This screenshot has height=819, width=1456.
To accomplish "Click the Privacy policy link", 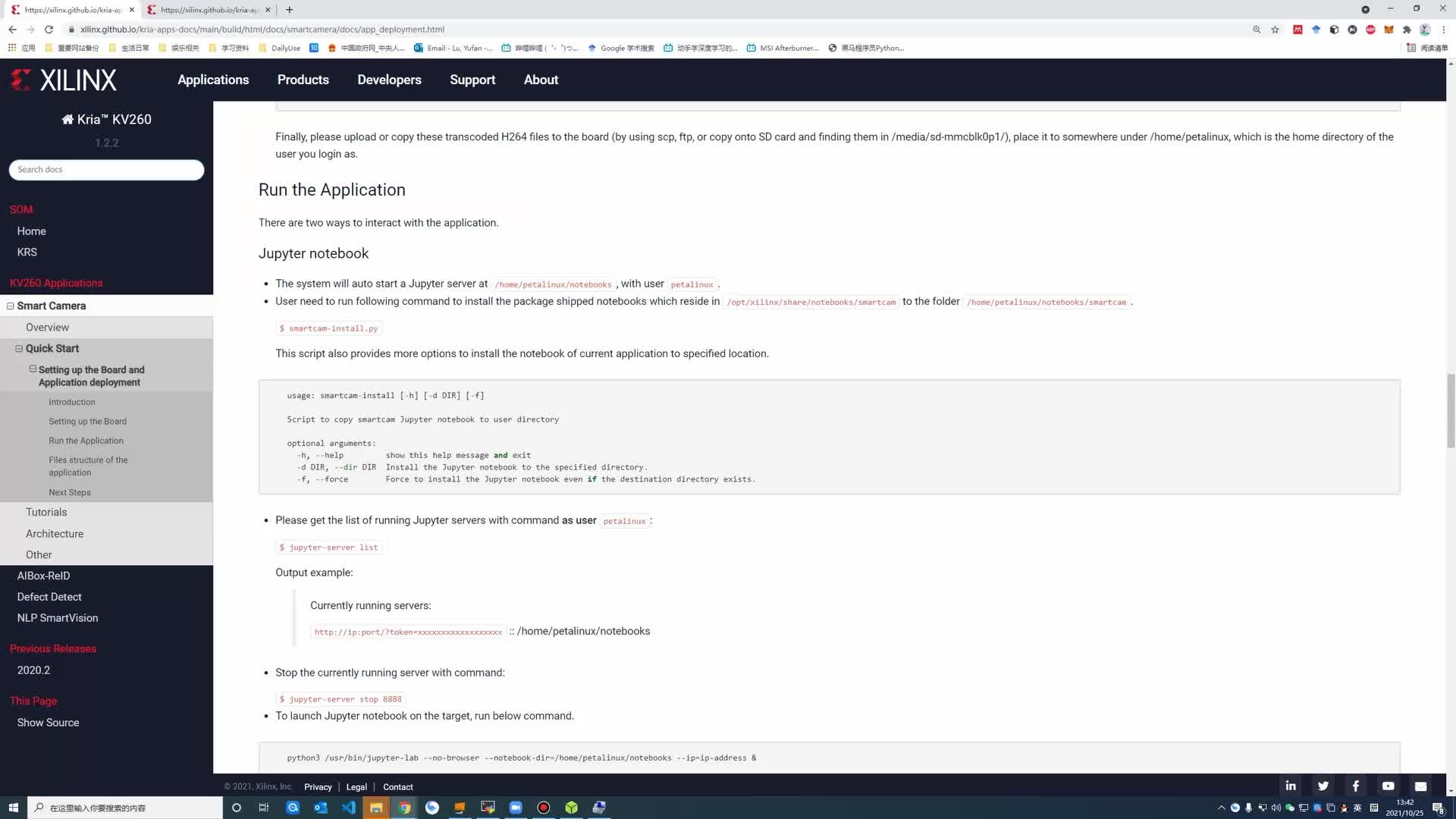I will coord(317,786).
